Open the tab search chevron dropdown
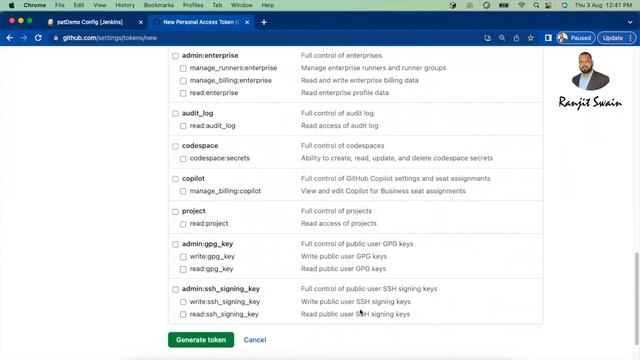This screenshot has height=360, width=640. (630, 22)
